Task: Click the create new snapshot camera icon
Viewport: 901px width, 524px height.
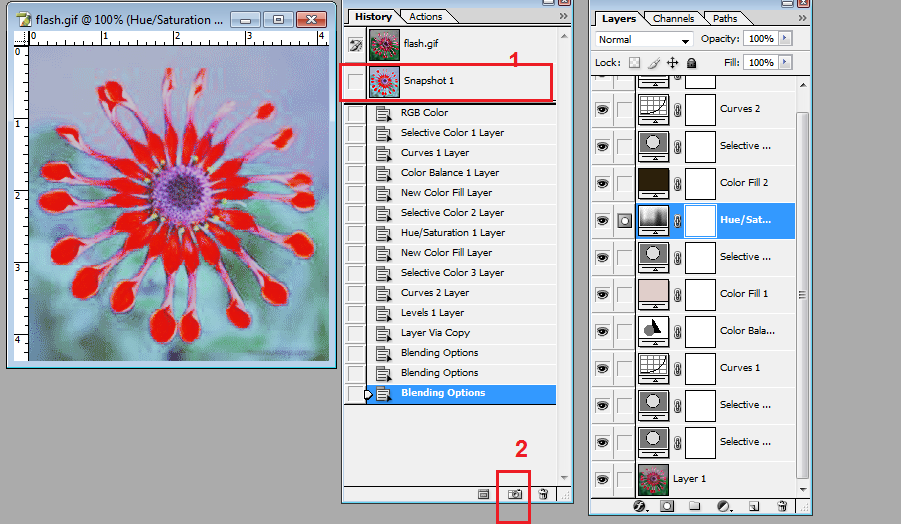Action: coord(516,494)
